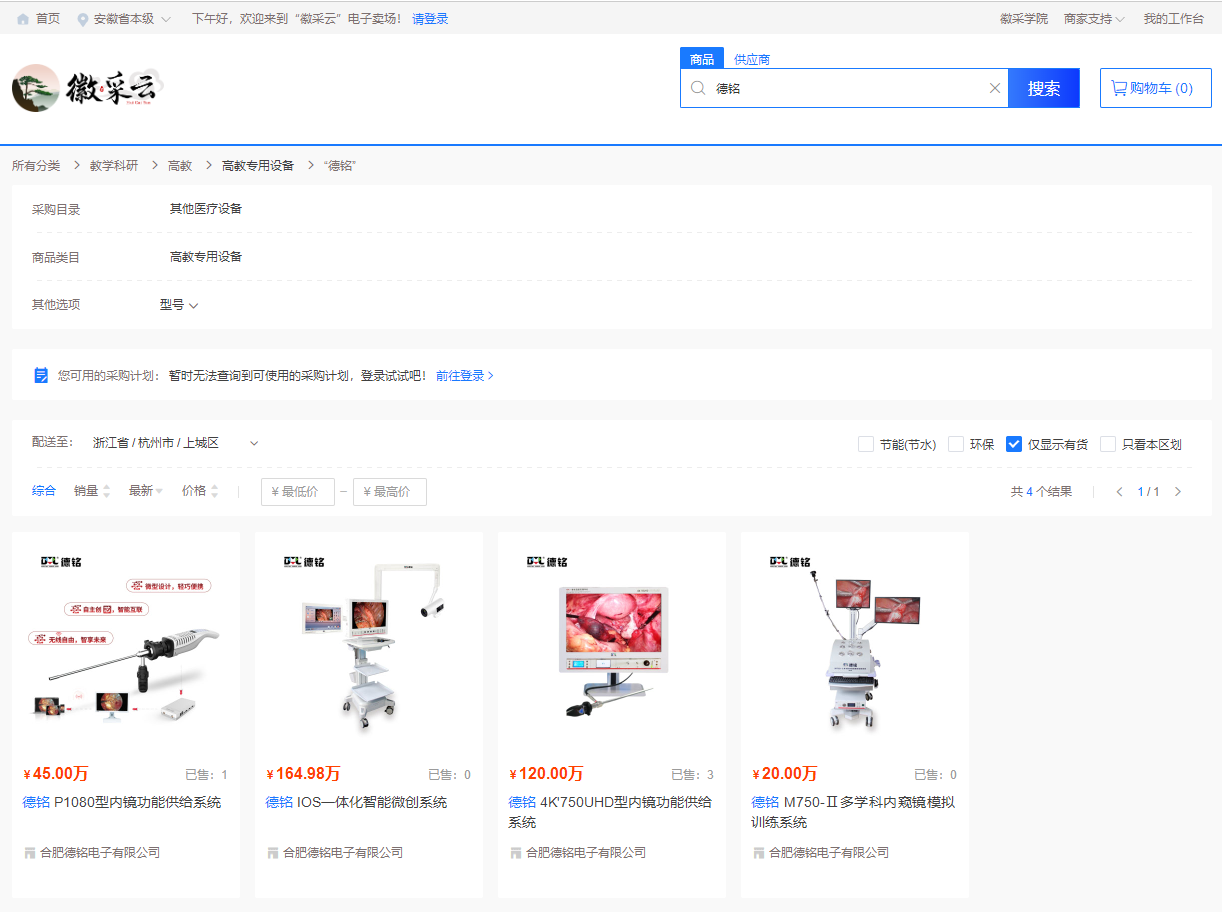Clear the search field via the X icon
Screen dimensions: 1222x912
[995, 88]
